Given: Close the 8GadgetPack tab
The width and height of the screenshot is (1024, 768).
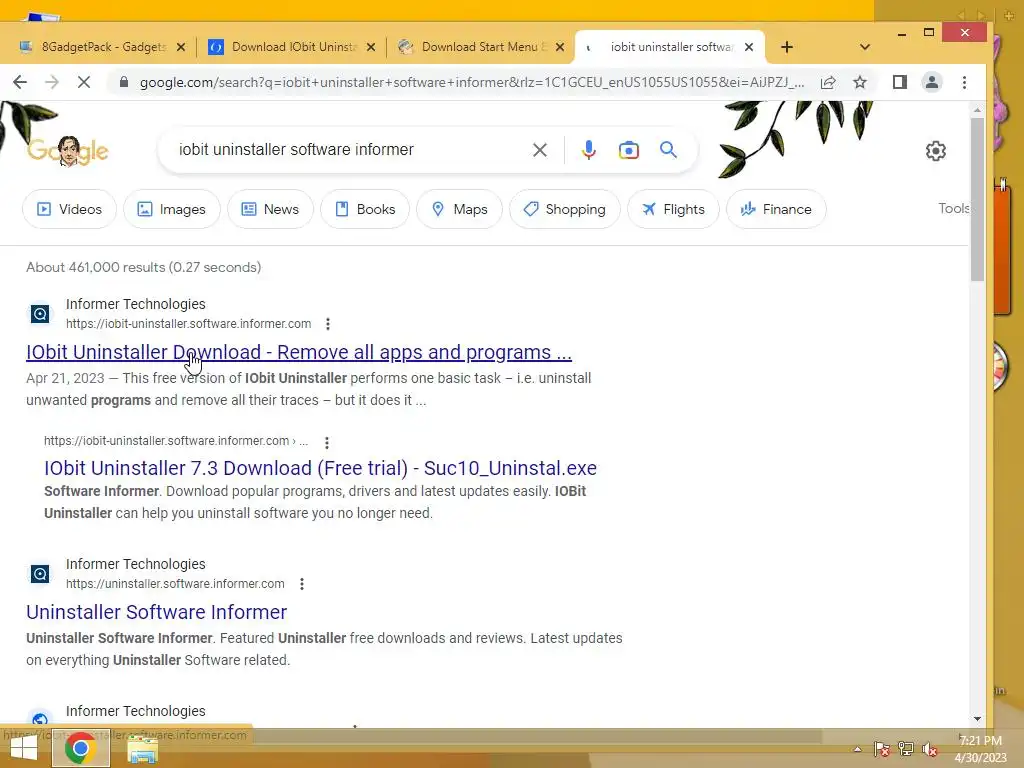Looking at the screenshot, I should point(181,47).
